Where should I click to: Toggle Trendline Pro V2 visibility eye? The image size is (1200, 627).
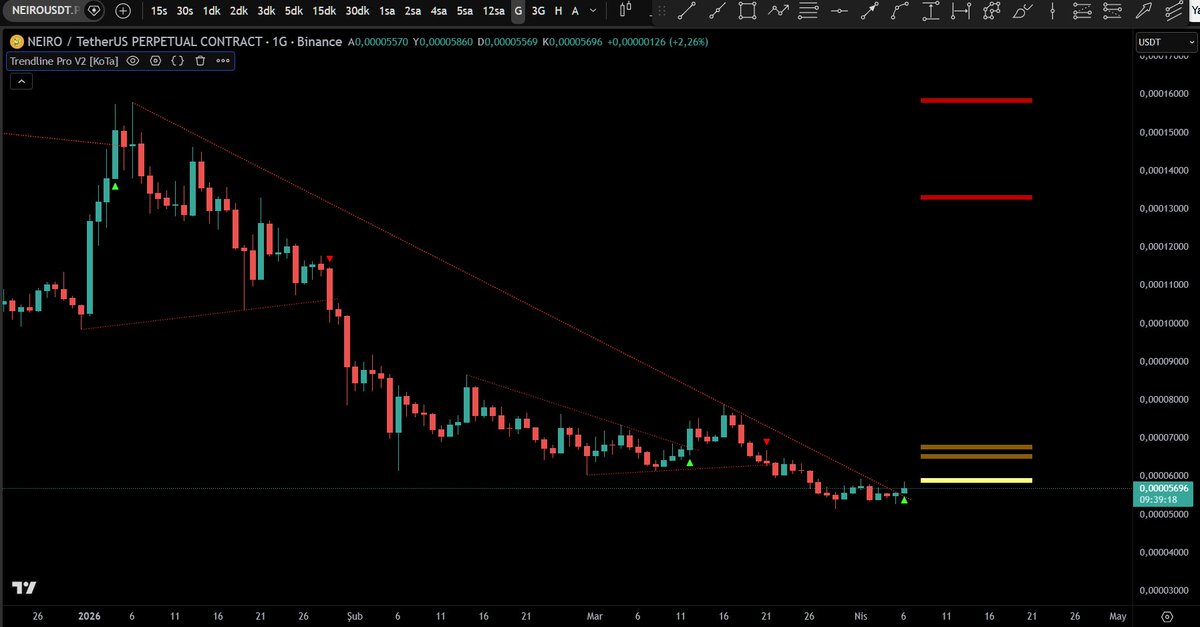(133, 61)
